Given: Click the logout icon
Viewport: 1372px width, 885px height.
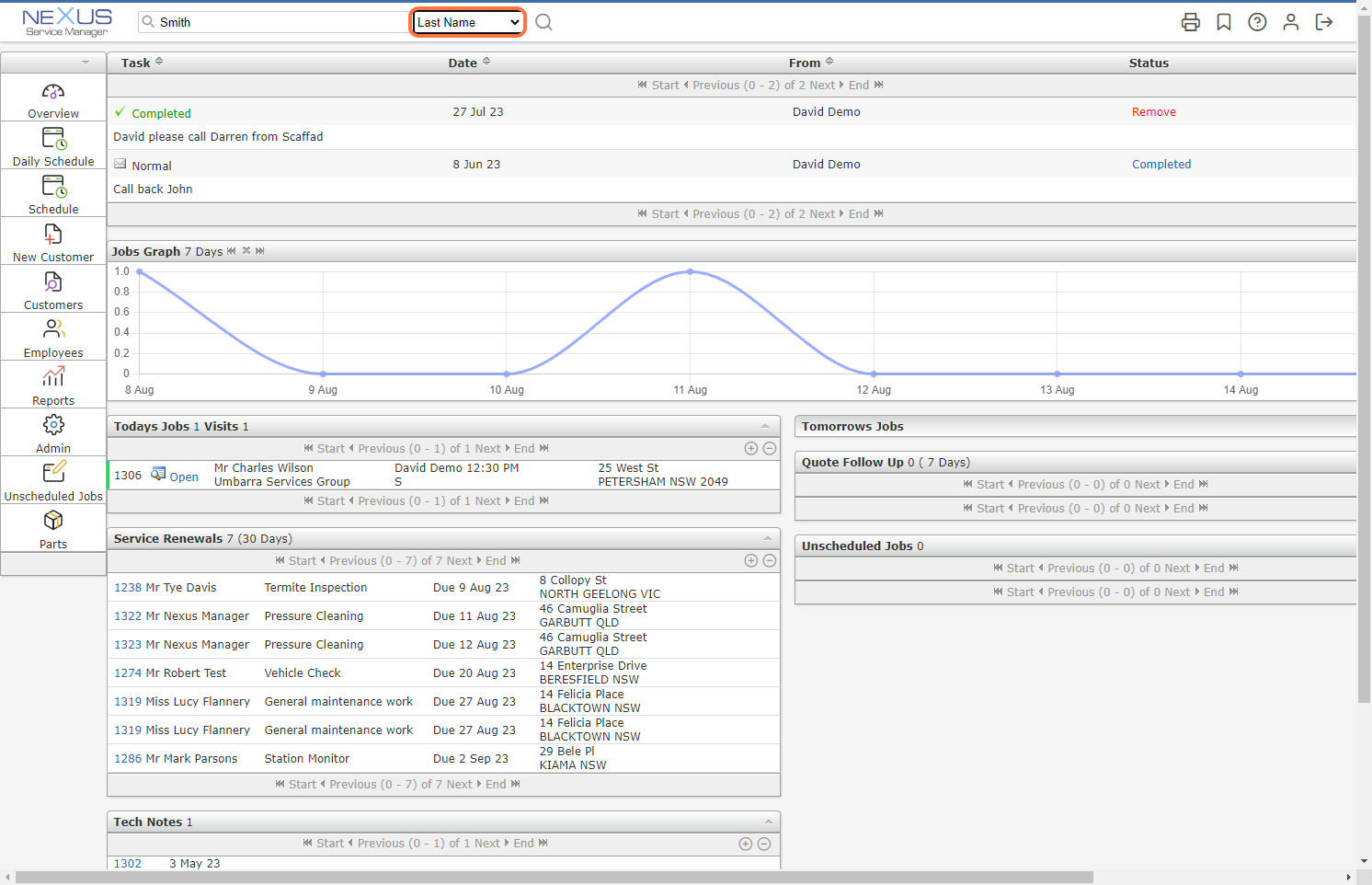Looking at the screenshot, I should click(1324, 22).
